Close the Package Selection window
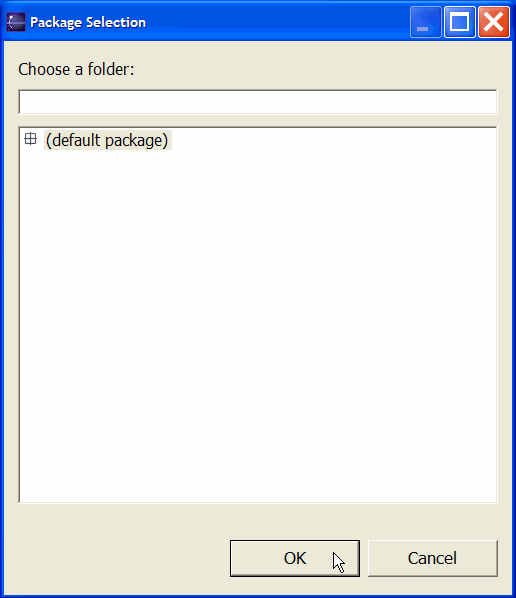Viewport: 516px width, 598px height. point(494,22)
